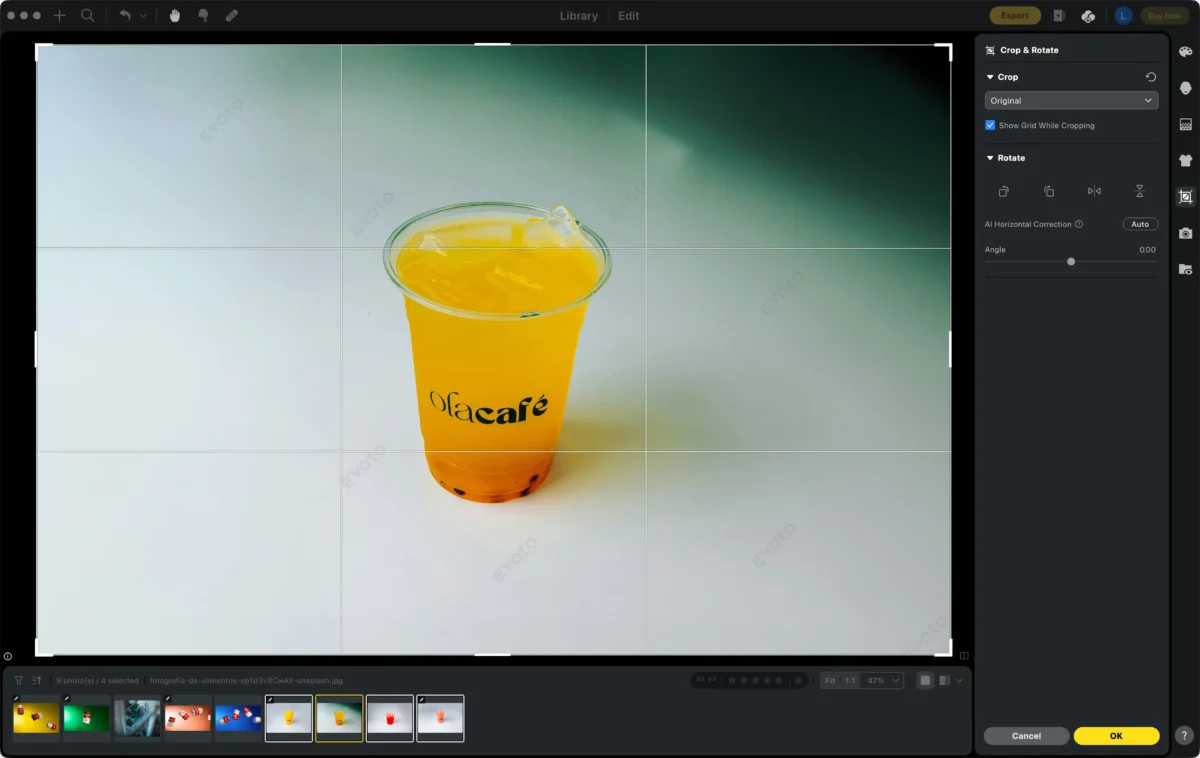Click the undo arrow icon
This screenshot has height=758, width=1200.
pos(125,16)
